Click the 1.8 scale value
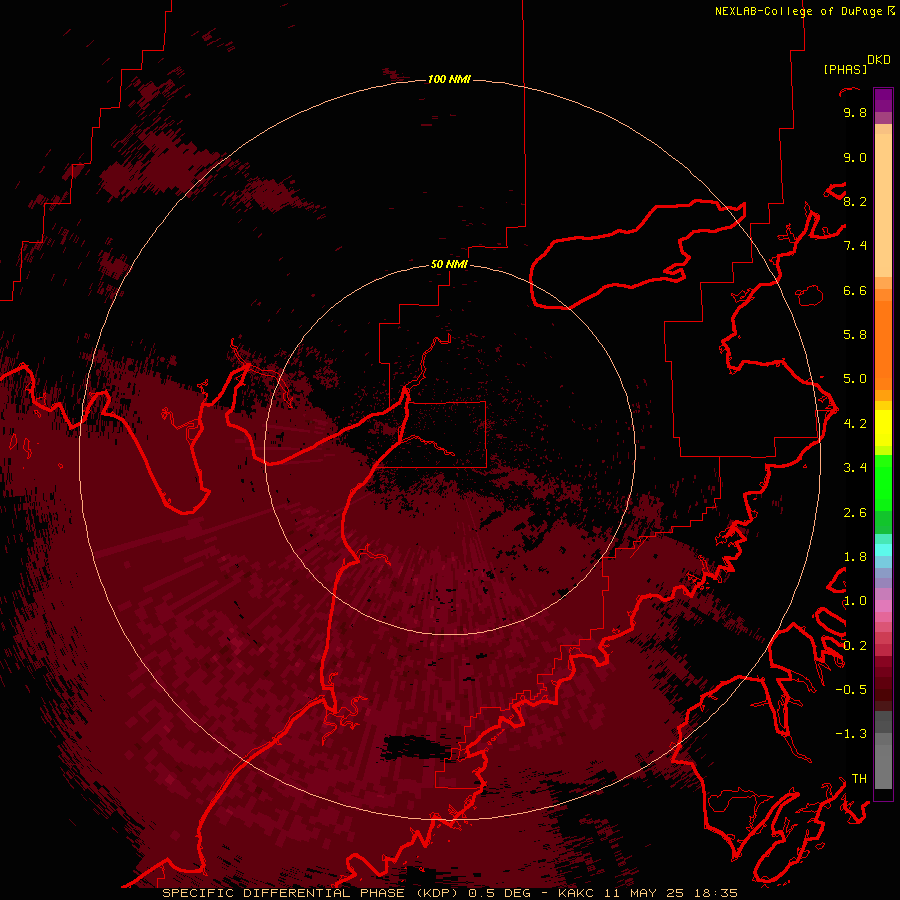This screenshot has width=900, height=900. pos(855,557)
